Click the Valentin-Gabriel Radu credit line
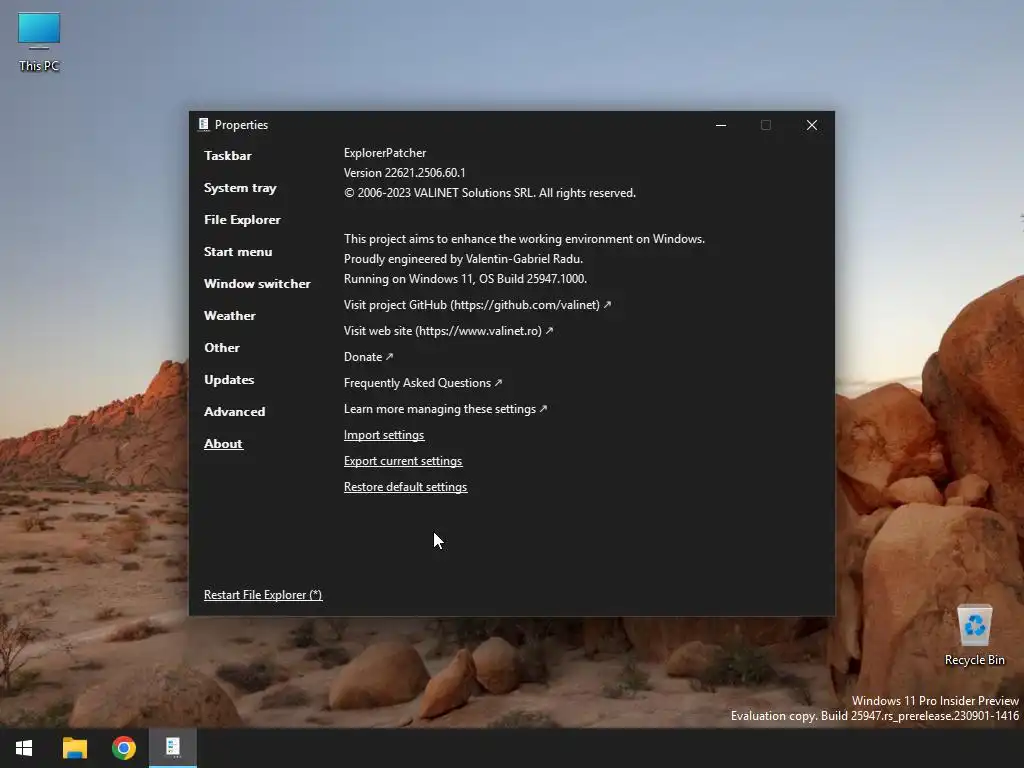1024x768 pixels. (x=464, y=259)
